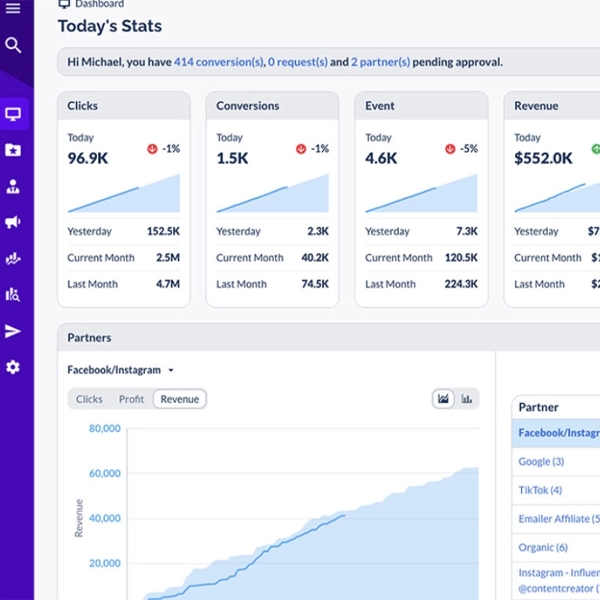Select the Profit tab on the Partners chart
This screenshot has width=600, height=600.
(131, 399)
